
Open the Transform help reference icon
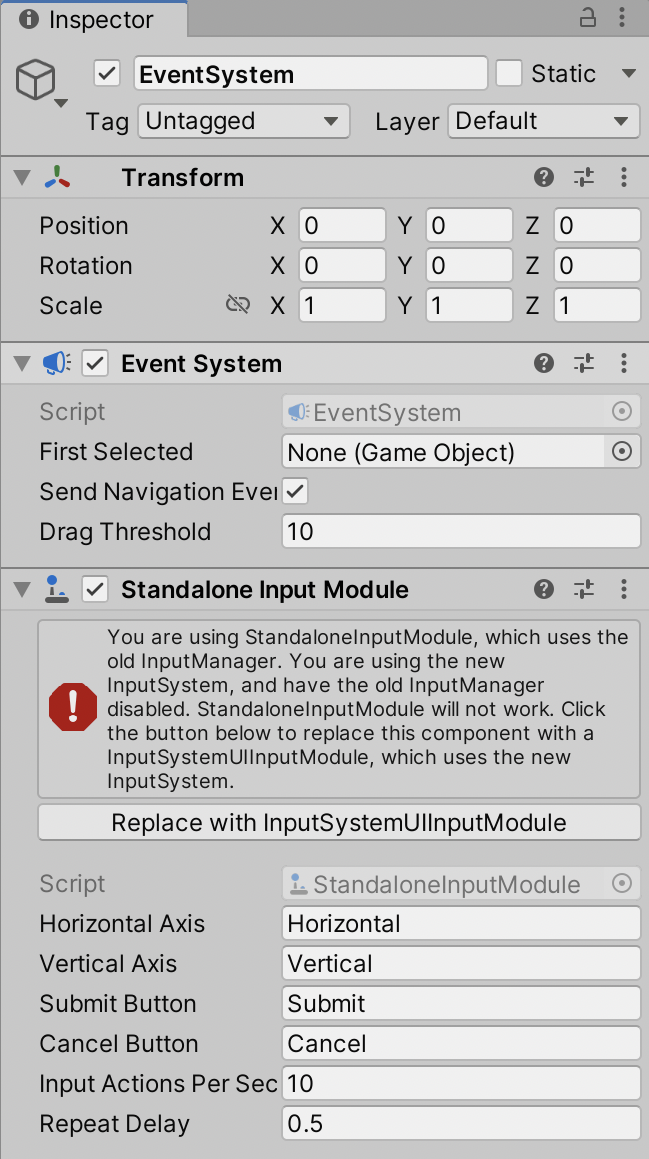coord(544,178)
